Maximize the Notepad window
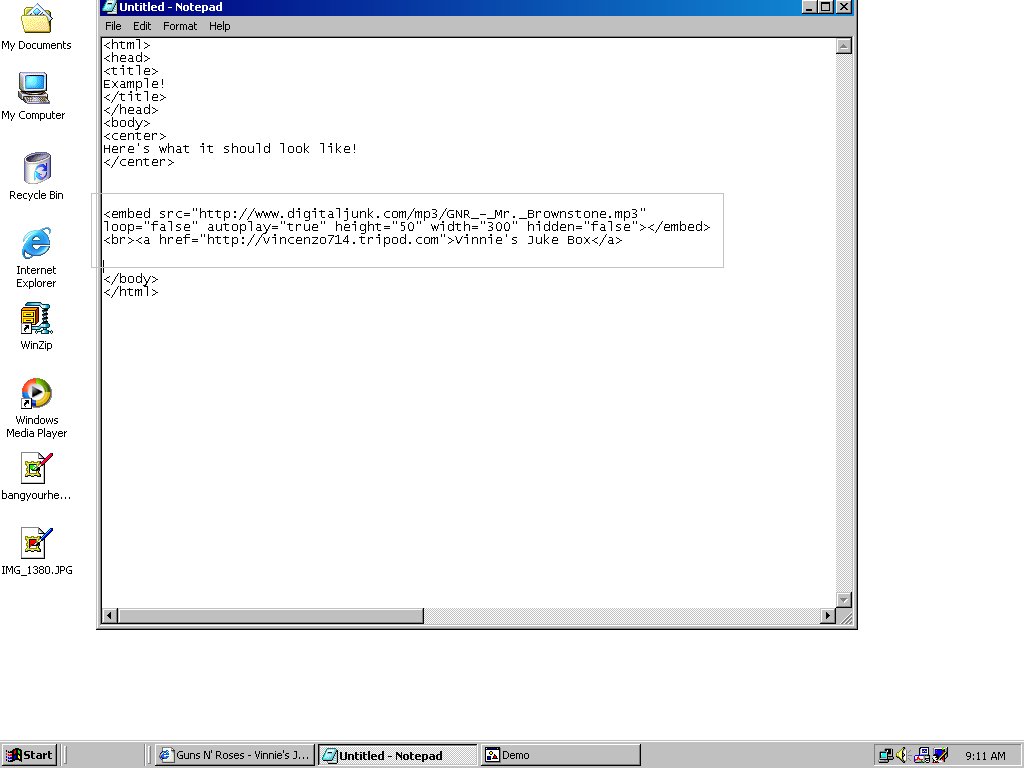The height and width of the screenshot is (768, 1024). [825, 7]
